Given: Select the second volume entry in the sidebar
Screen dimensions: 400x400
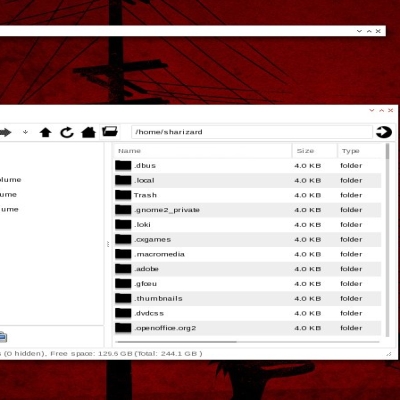Looking at the screenshot, I should click(8, 194).
